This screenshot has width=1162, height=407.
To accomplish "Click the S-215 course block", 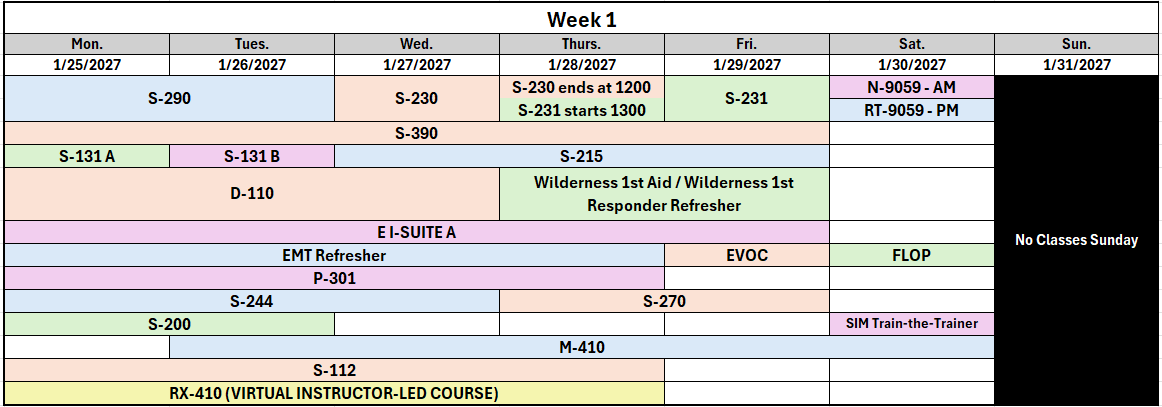I will 582,156.
